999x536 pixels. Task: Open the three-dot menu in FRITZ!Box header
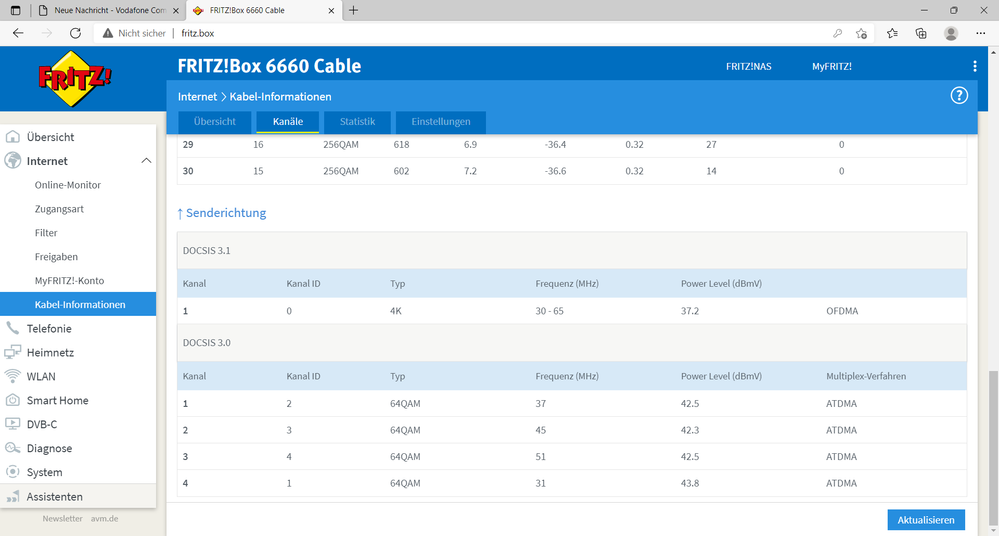tap(974, 66)
